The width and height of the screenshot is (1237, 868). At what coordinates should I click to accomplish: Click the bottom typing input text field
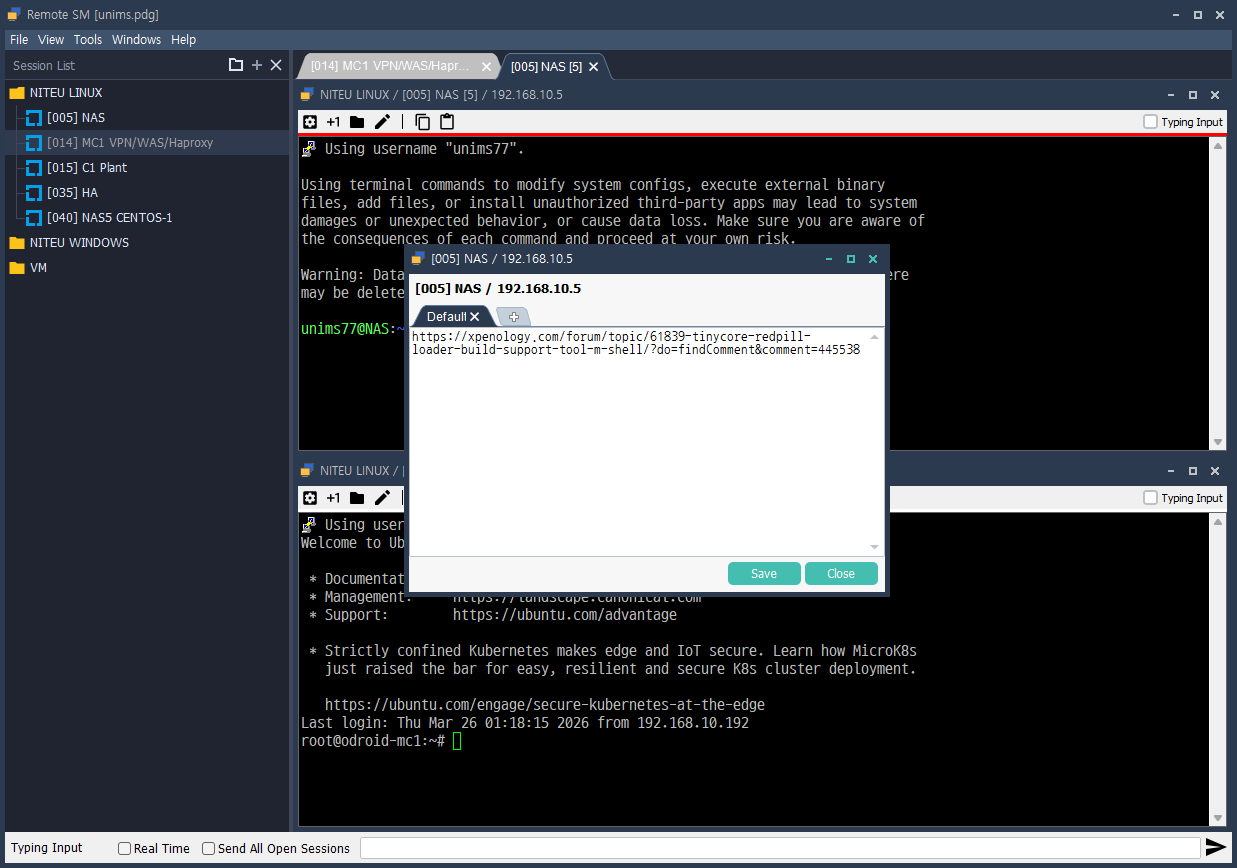(x=779, y=848)
